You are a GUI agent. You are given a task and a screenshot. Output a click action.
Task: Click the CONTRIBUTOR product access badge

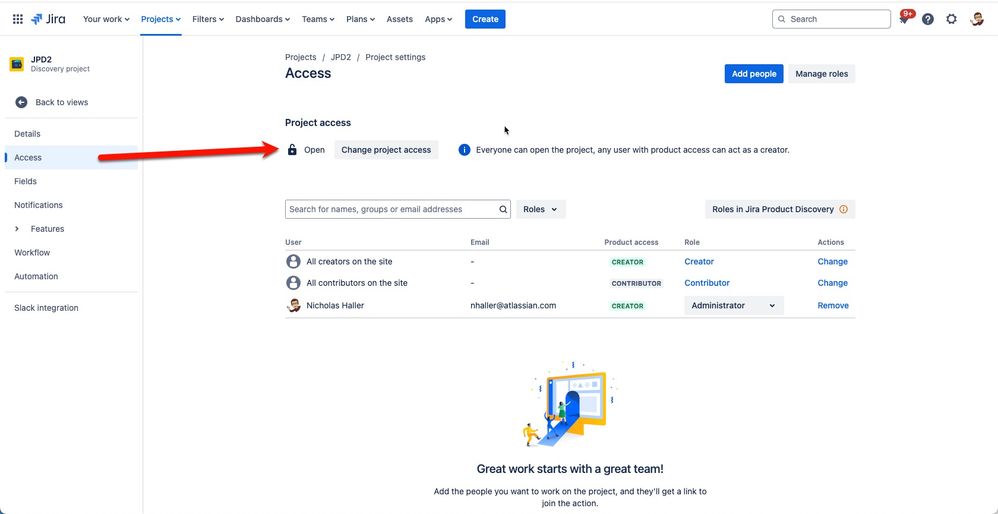[x=636, y=284]
